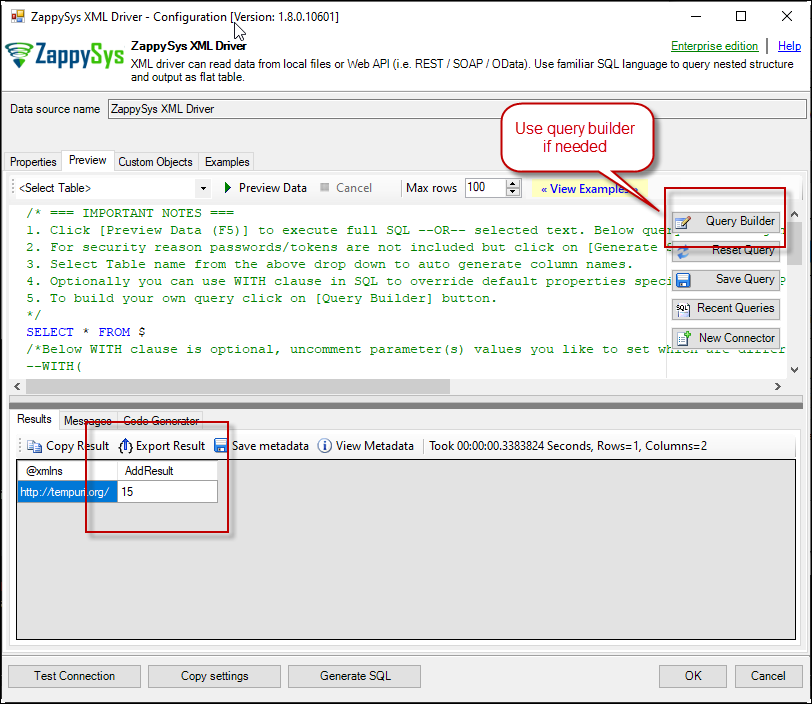The height and width of the screenshot is (704, 812).
Task: Open the Enterprise edition link
Action: (714, 46)
